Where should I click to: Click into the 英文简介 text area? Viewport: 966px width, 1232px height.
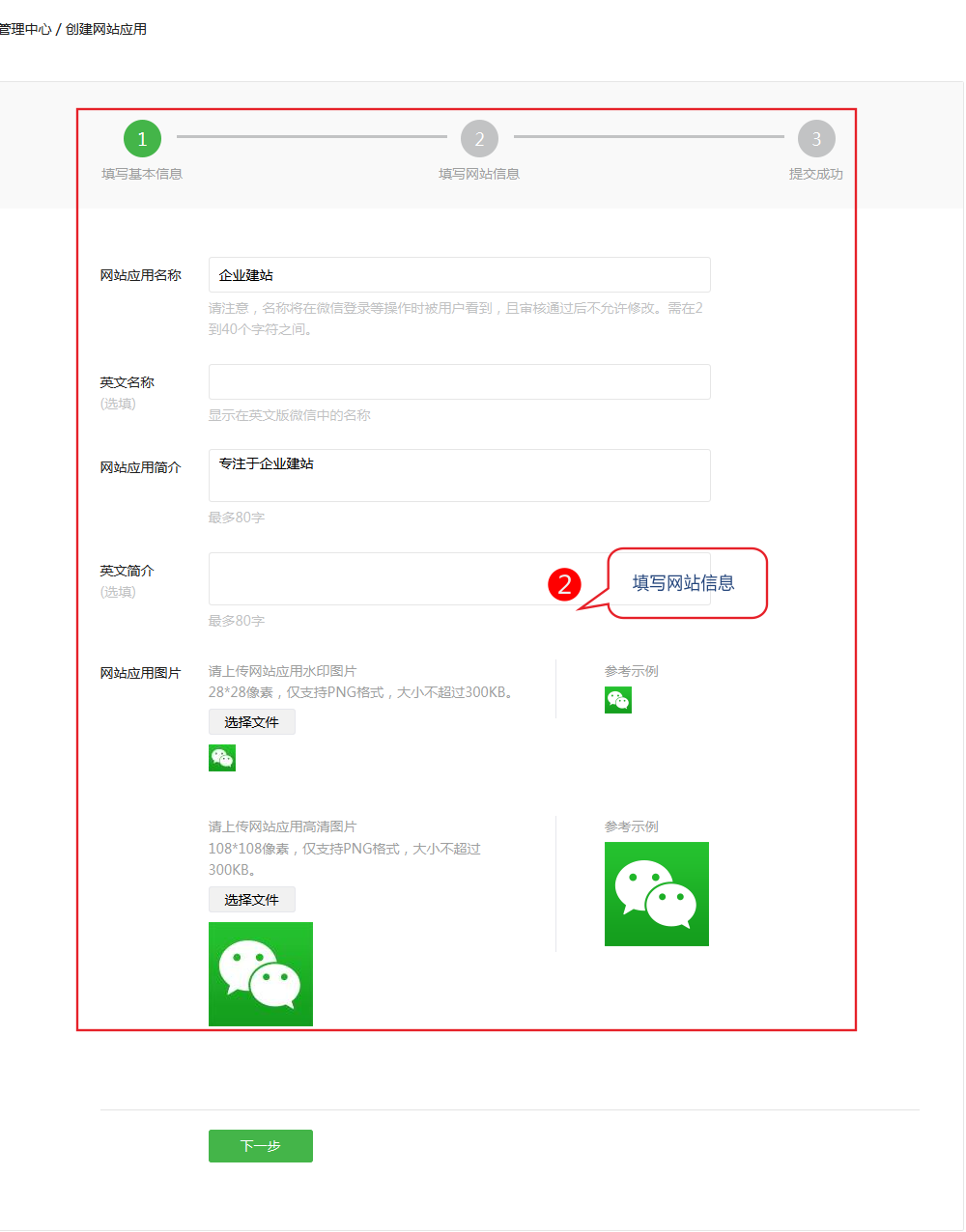coord(386,579)
